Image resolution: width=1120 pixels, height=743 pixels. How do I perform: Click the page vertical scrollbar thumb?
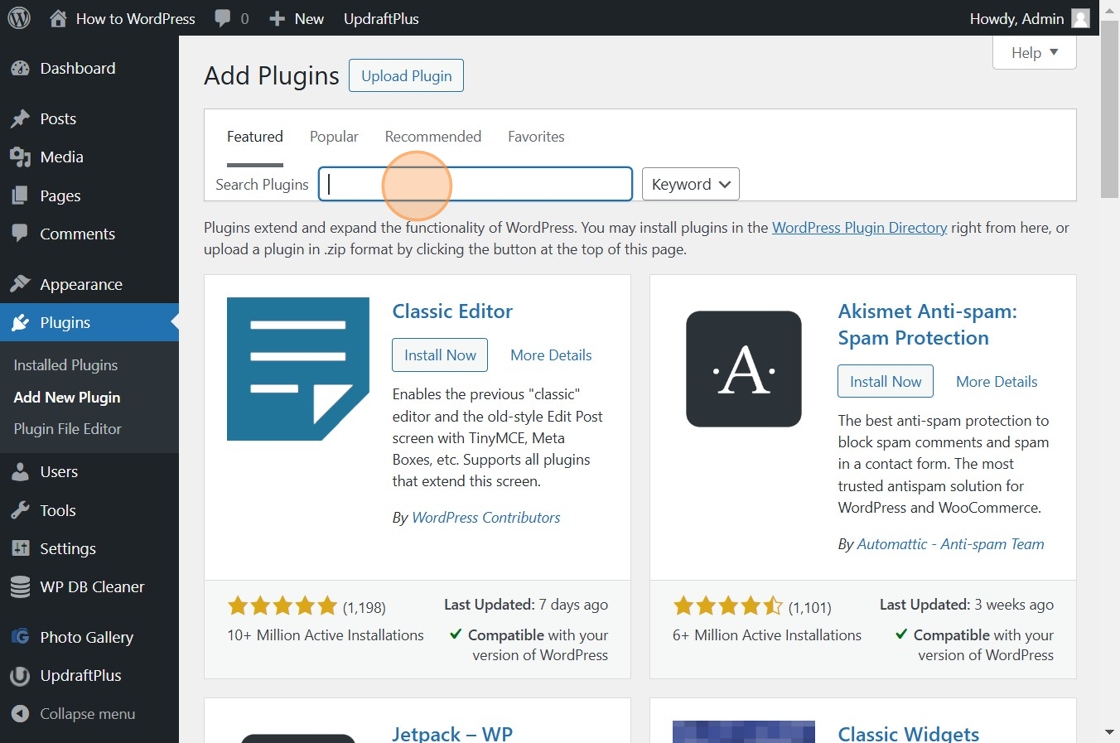point(1109,109)
